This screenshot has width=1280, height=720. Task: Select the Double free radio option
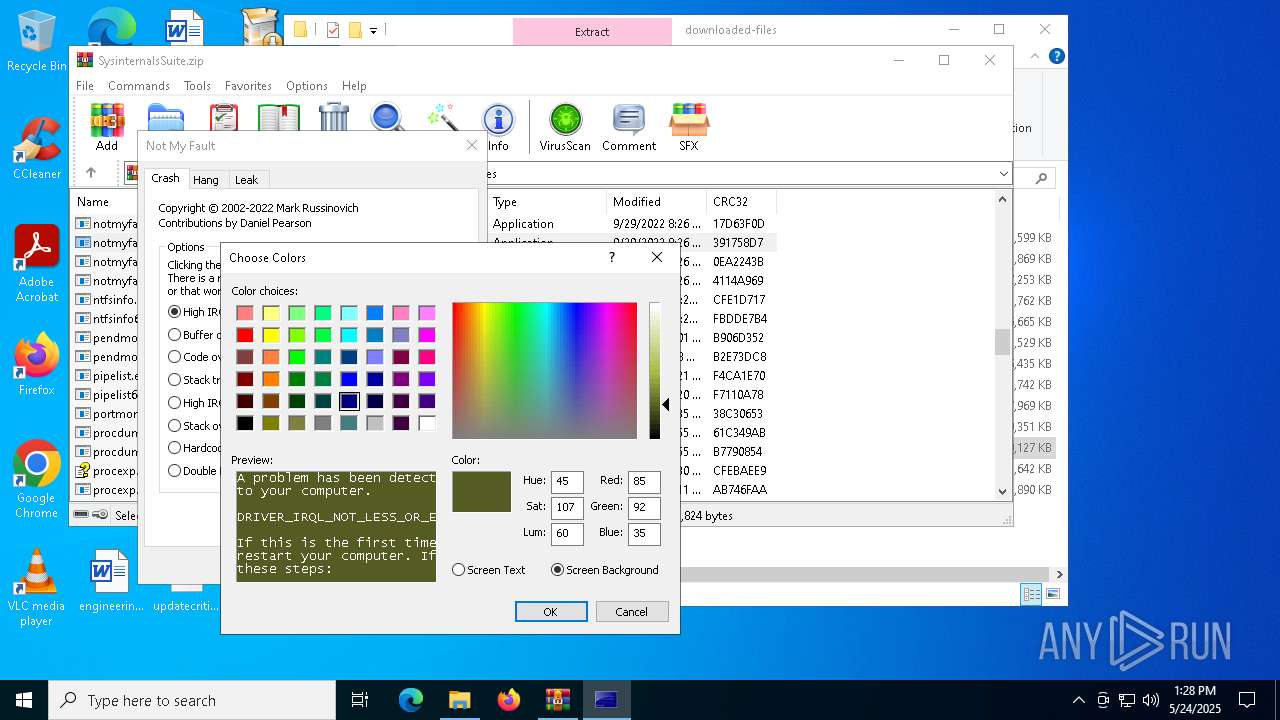[174, 471]
